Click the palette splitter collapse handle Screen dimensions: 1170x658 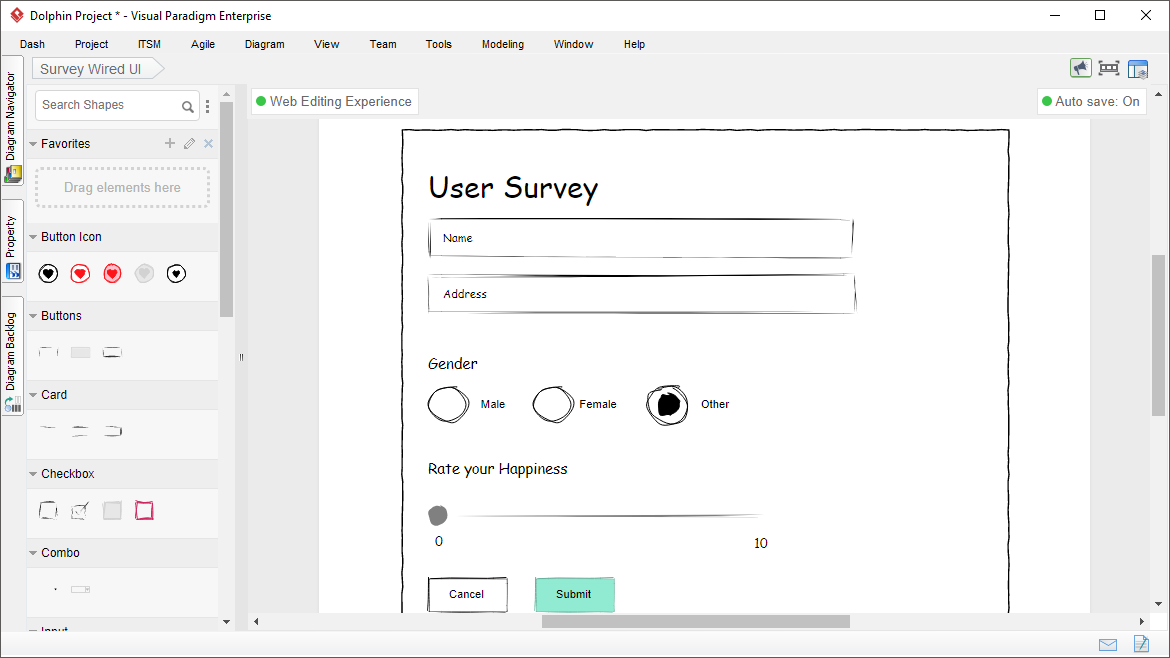coord(241,357)
